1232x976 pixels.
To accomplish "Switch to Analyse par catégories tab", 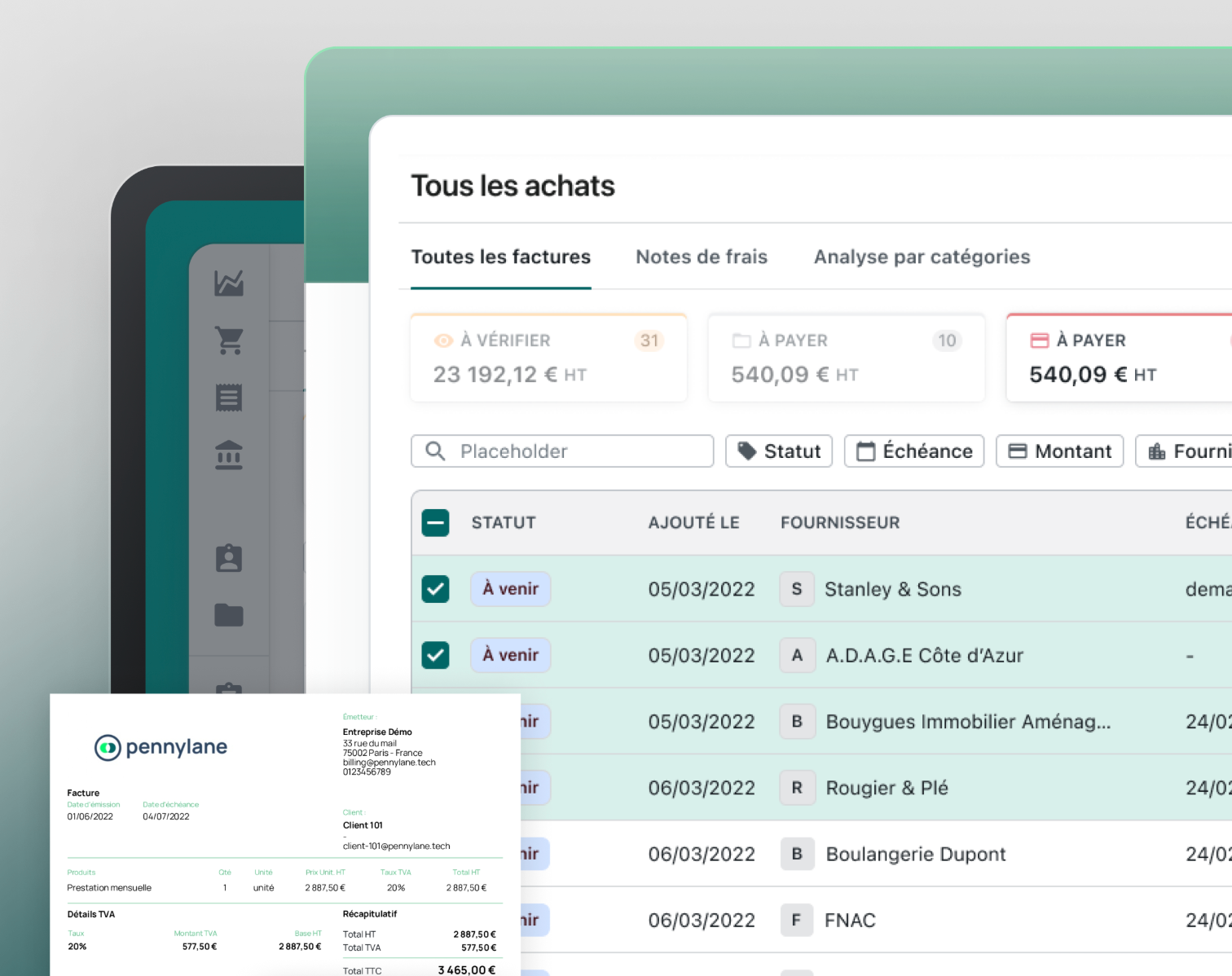I will [922, 257].
